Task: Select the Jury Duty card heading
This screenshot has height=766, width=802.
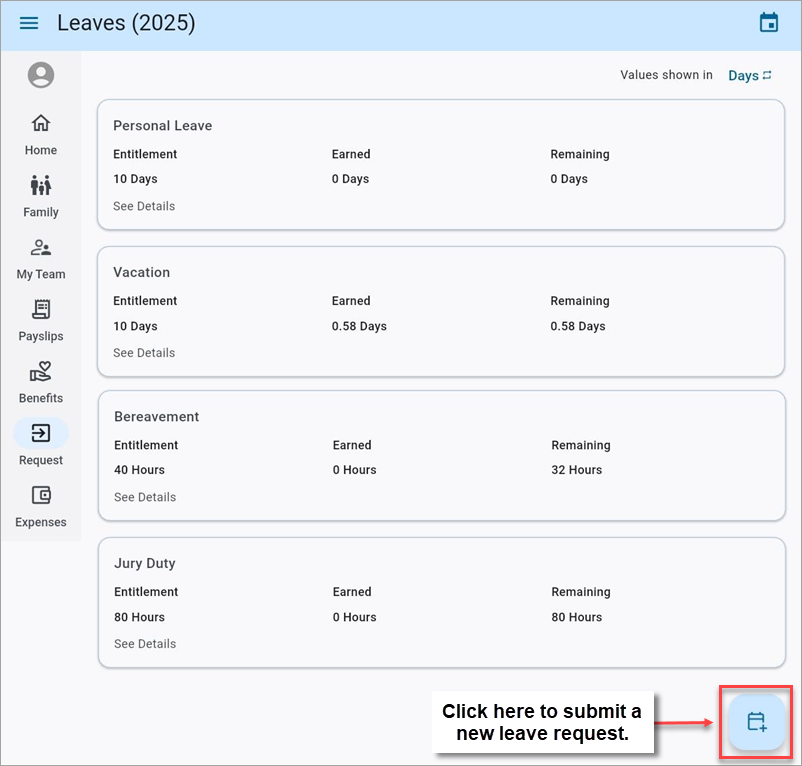Action: [x=145, y=564]
